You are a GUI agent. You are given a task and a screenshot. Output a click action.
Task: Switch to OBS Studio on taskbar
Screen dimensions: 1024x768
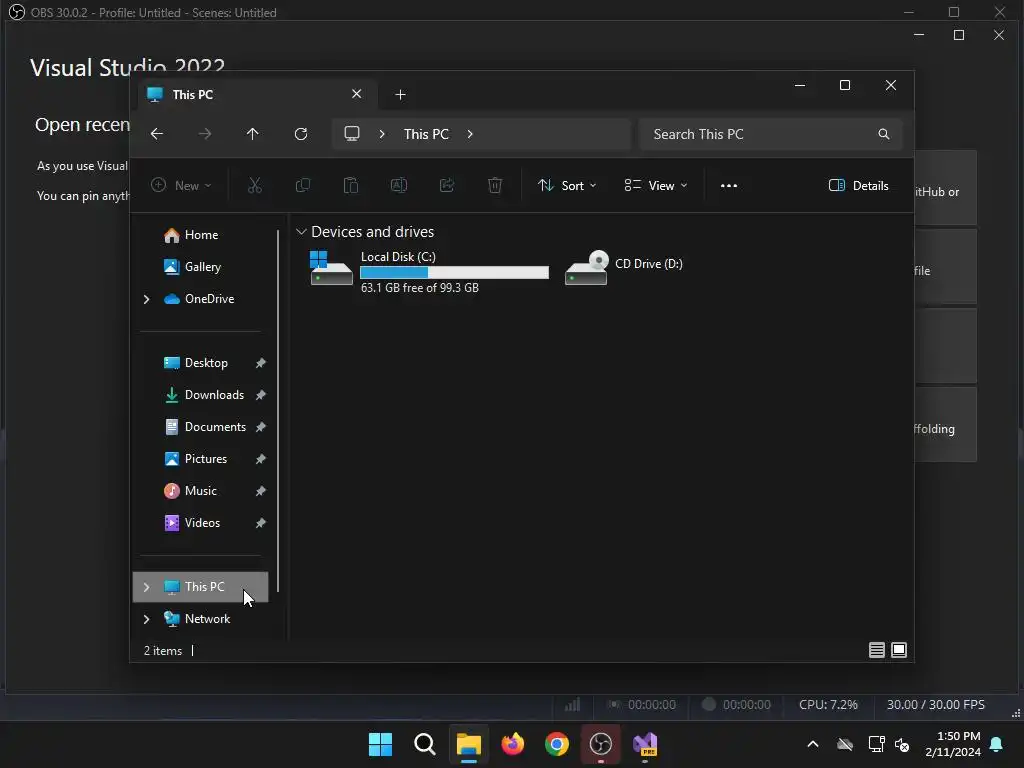[x=600, y=744]
